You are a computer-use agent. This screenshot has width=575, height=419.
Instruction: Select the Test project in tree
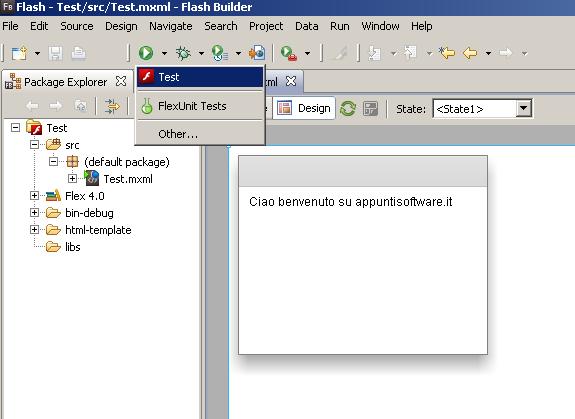coord(56,128)
